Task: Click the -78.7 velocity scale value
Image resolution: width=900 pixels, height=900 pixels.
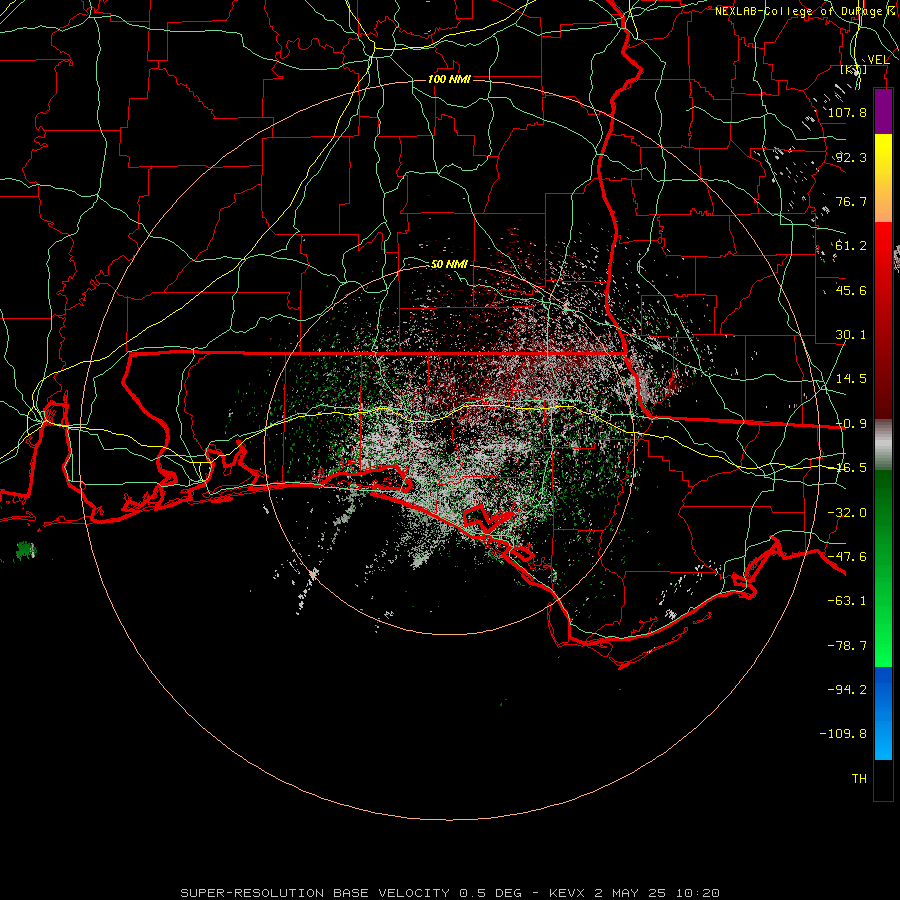Action: pyautogui.click(x=847, y=646)
